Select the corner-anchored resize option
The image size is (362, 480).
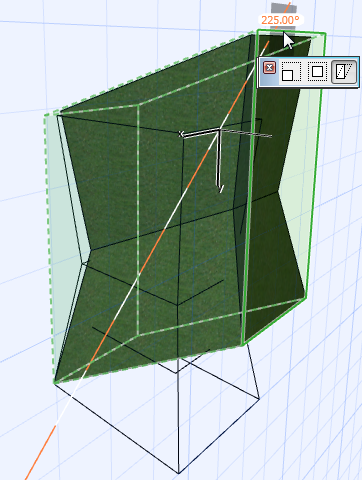[x=291, y=72]
